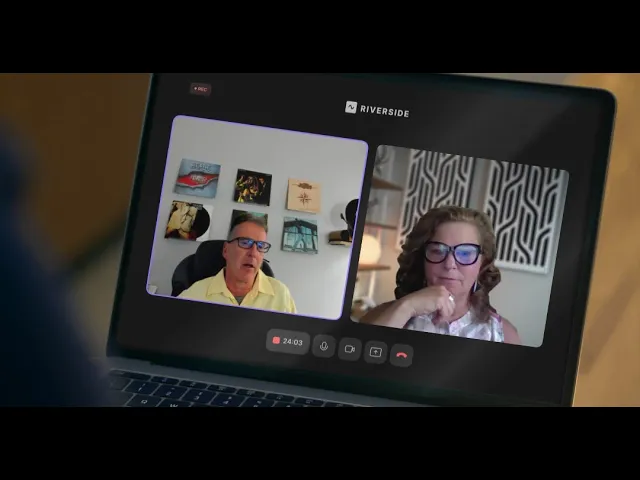
Task: Mute the microphone
Action: [x=324, y=346]
